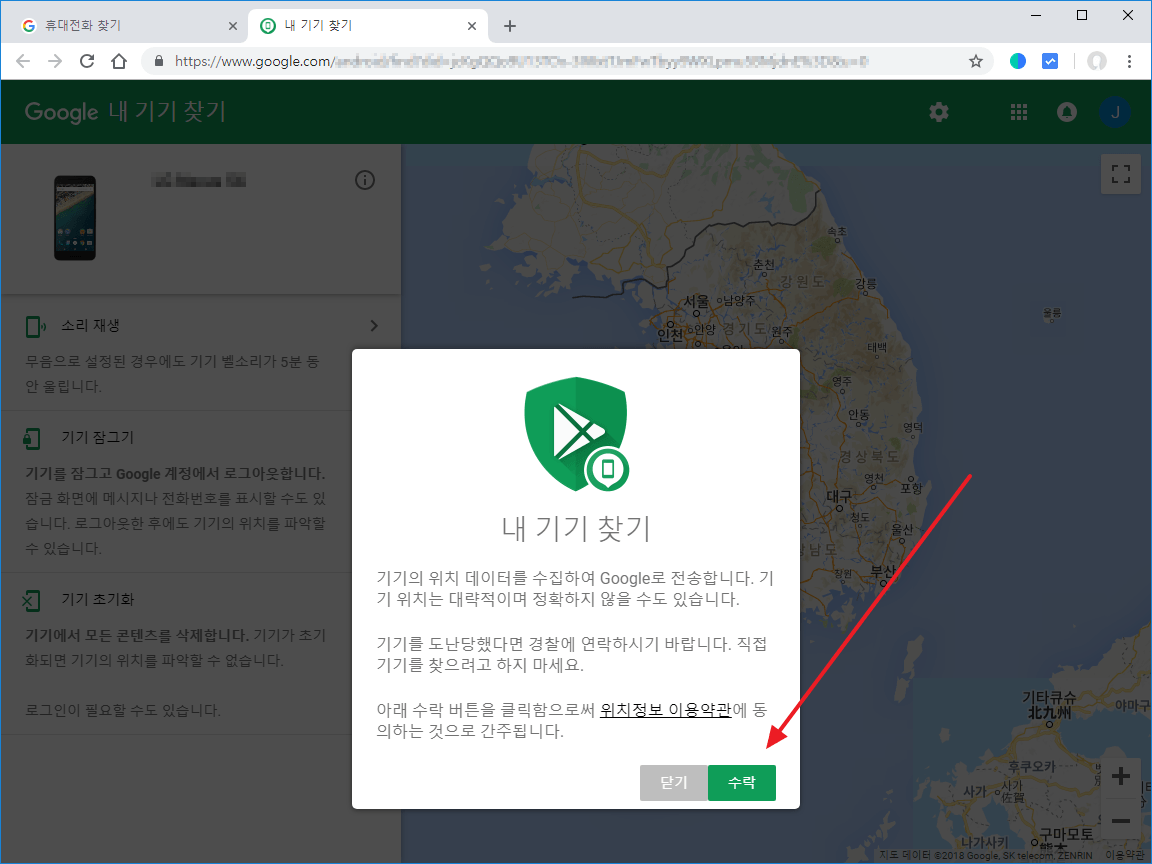The image size is (1152, 864).
Task: View site security lock info
Action: (x=159, y=61)
